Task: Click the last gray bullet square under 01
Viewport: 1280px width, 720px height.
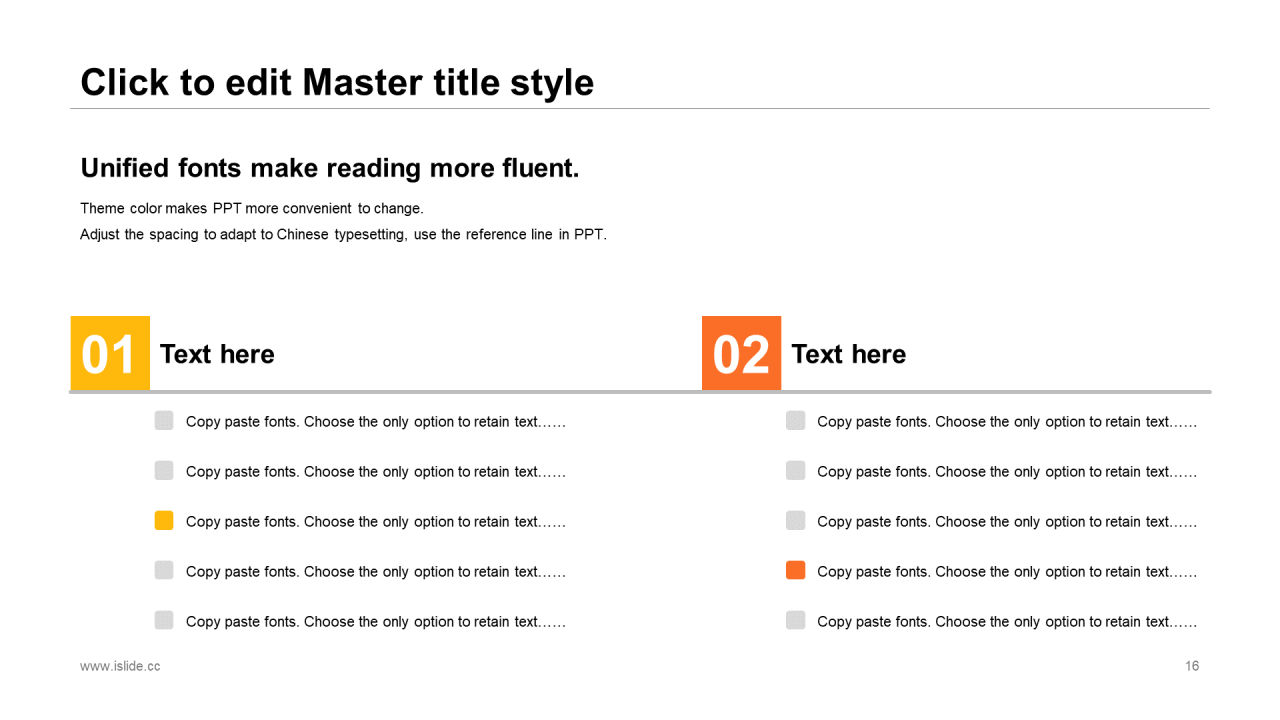Action: click(x=164, y=620)
